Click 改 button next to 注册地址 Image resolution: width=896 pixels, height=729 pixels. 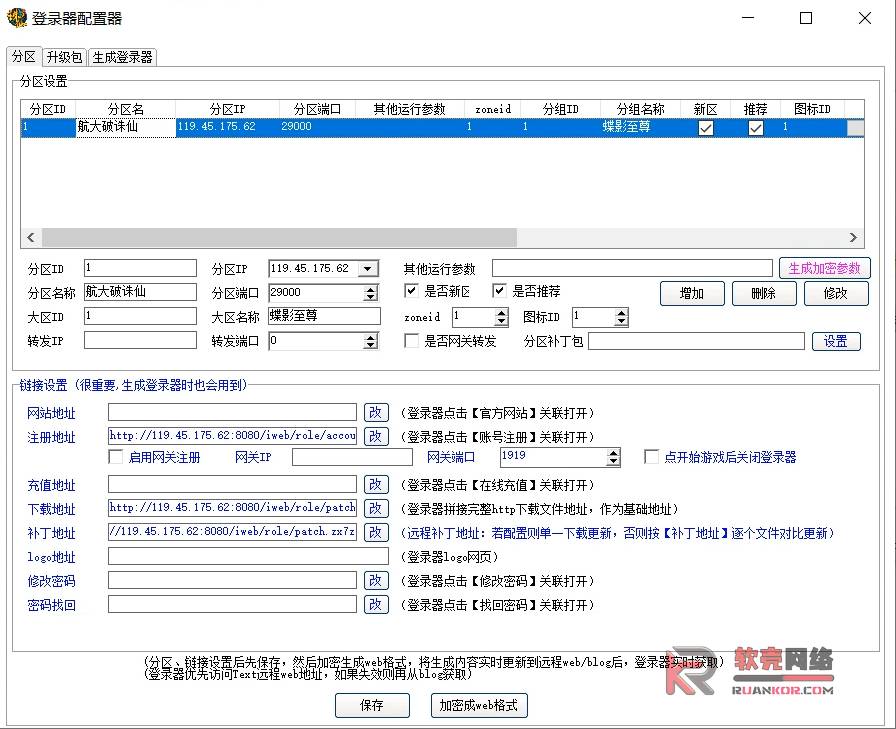pos(376,436)
